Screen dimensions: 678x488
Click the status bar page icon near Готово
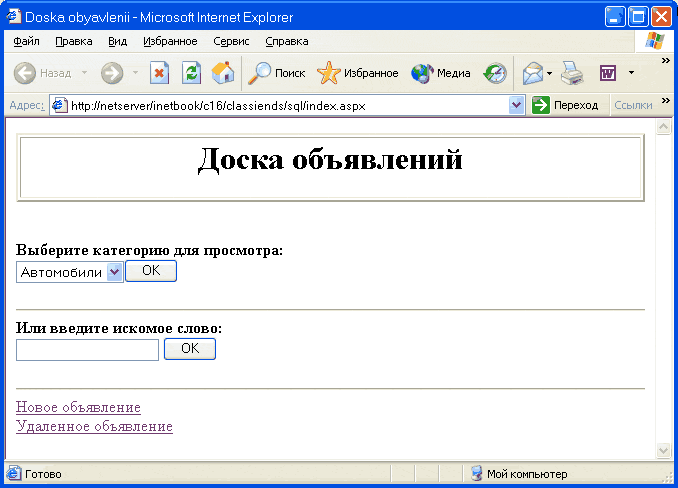(x=13, y=474)
